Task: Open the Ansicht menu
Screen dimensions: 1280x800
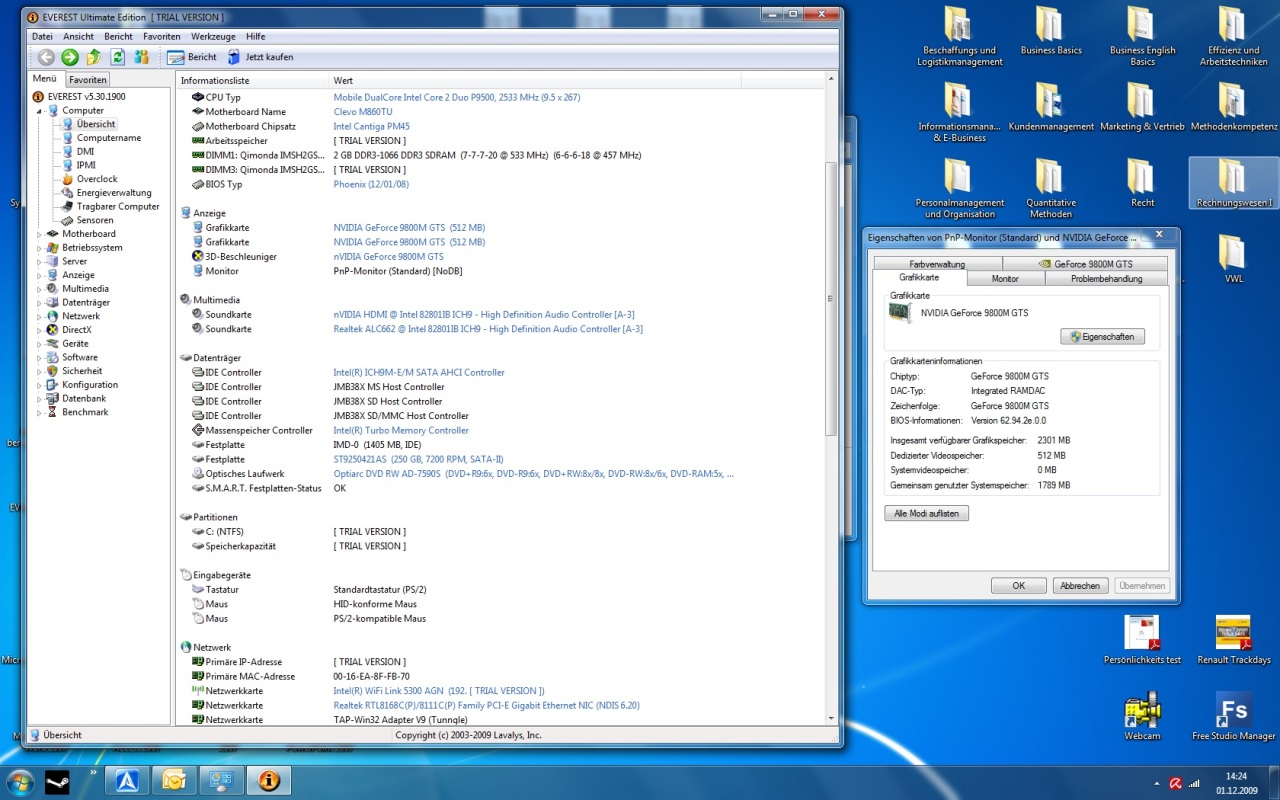Action: click(x=78, y=36)
